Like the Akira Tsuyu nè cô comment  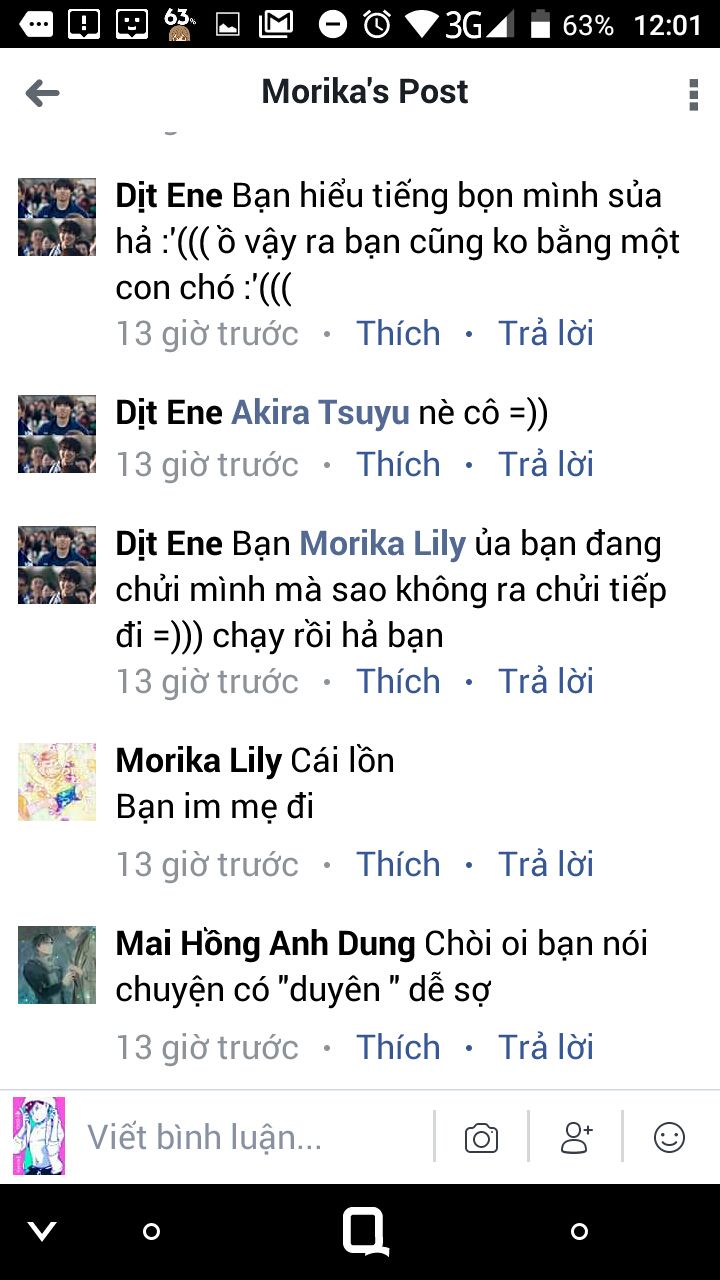click(x=398, y=464)
